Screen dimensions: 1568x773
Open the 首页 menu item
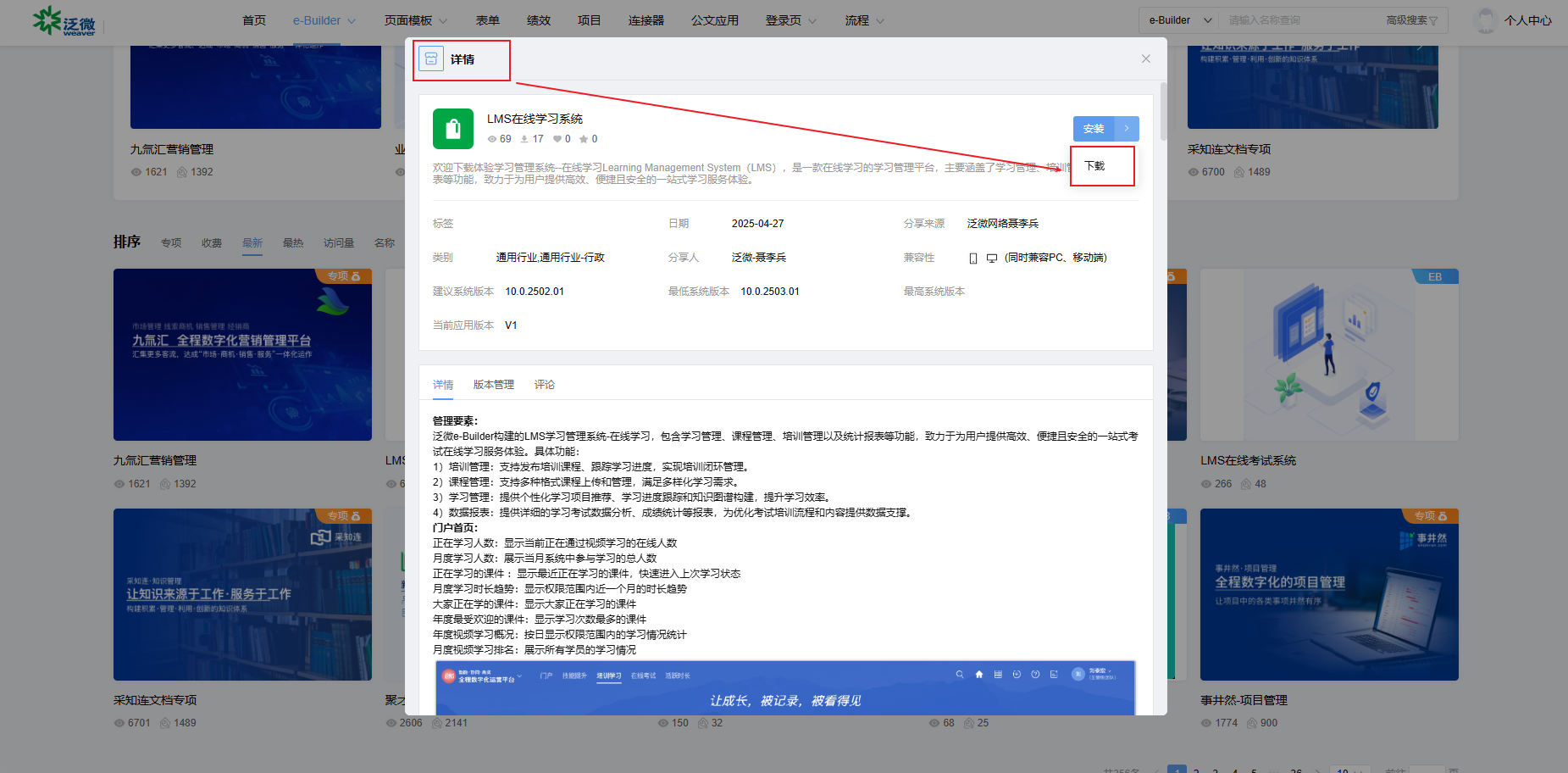coord(254,20)
